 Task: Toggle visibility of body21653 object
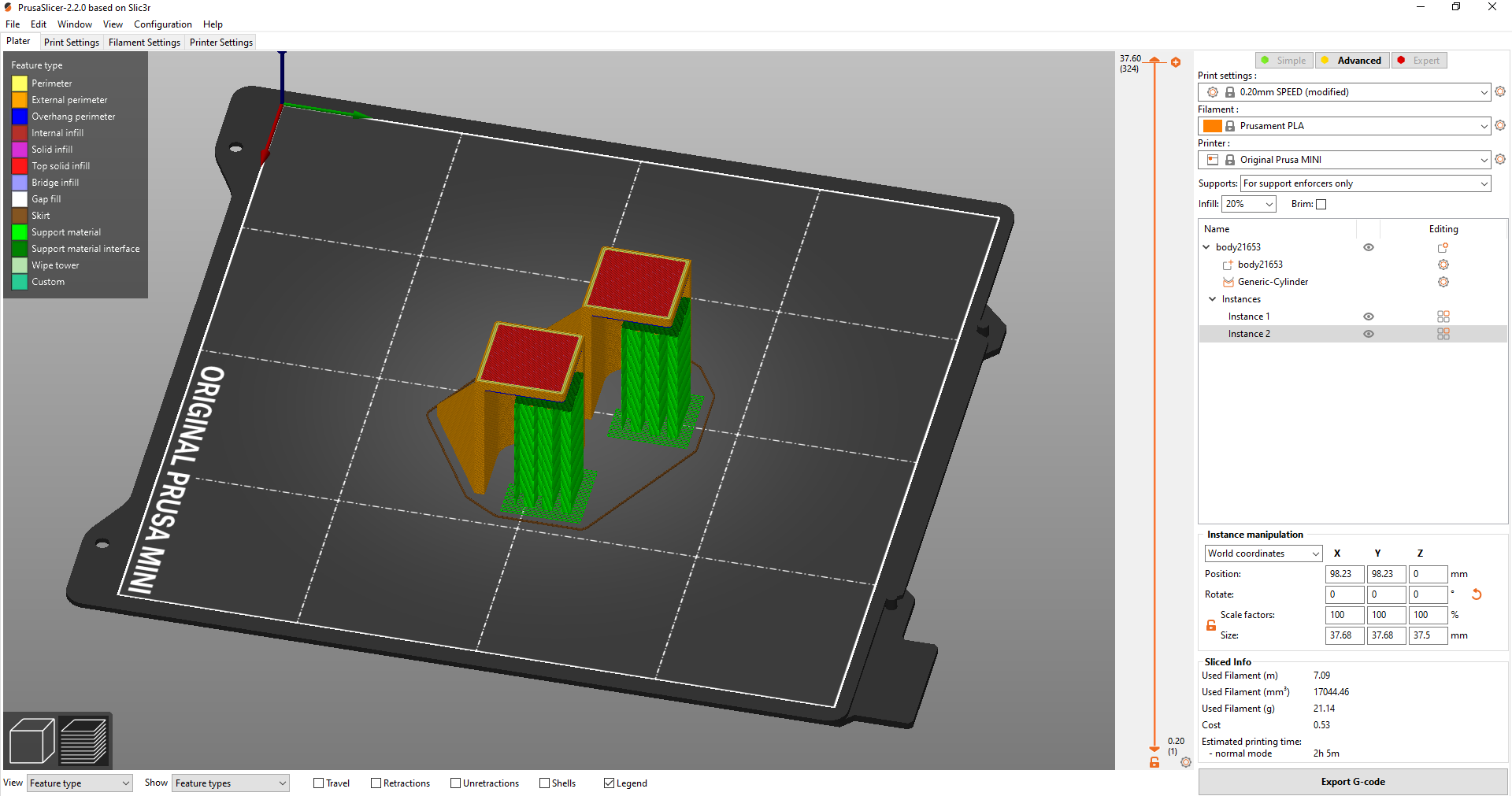1369,247
